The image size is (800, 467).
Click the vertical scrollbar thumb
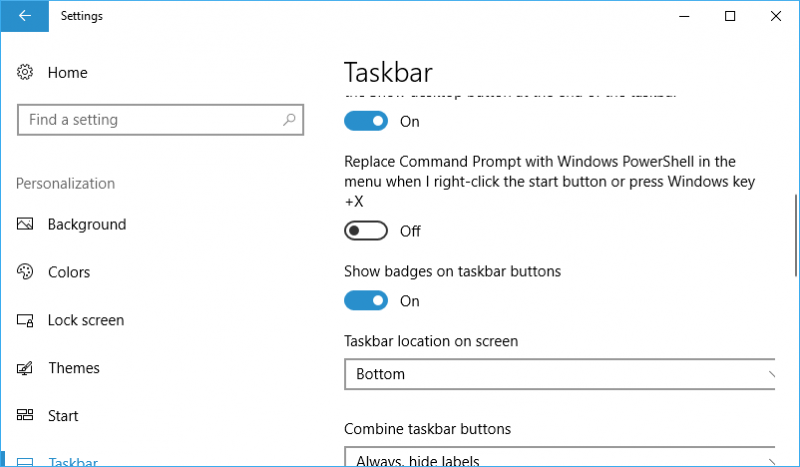[796, 235]
